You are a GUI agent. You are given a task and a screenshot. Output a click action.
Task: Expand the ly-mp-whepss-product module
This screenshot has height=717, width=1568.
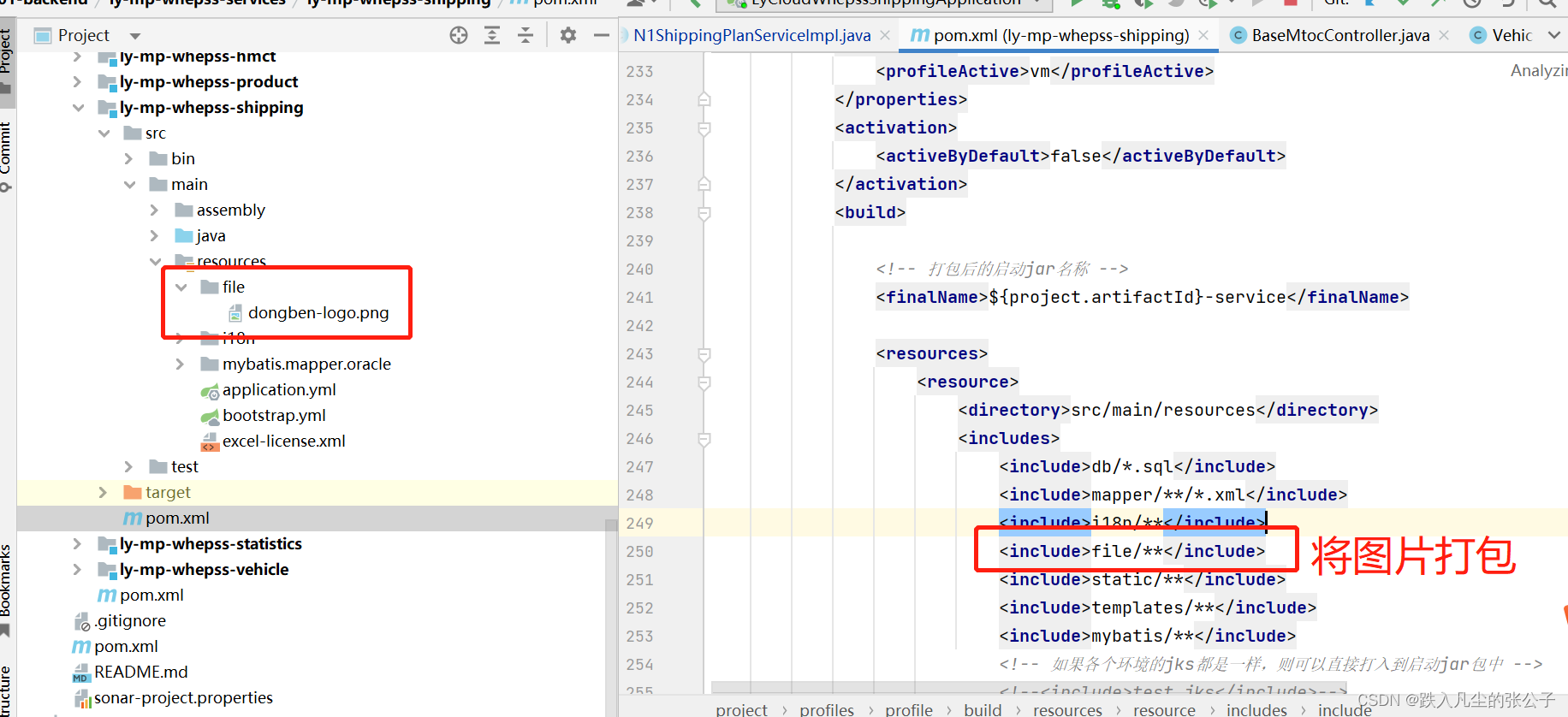(x=77, y=81)
